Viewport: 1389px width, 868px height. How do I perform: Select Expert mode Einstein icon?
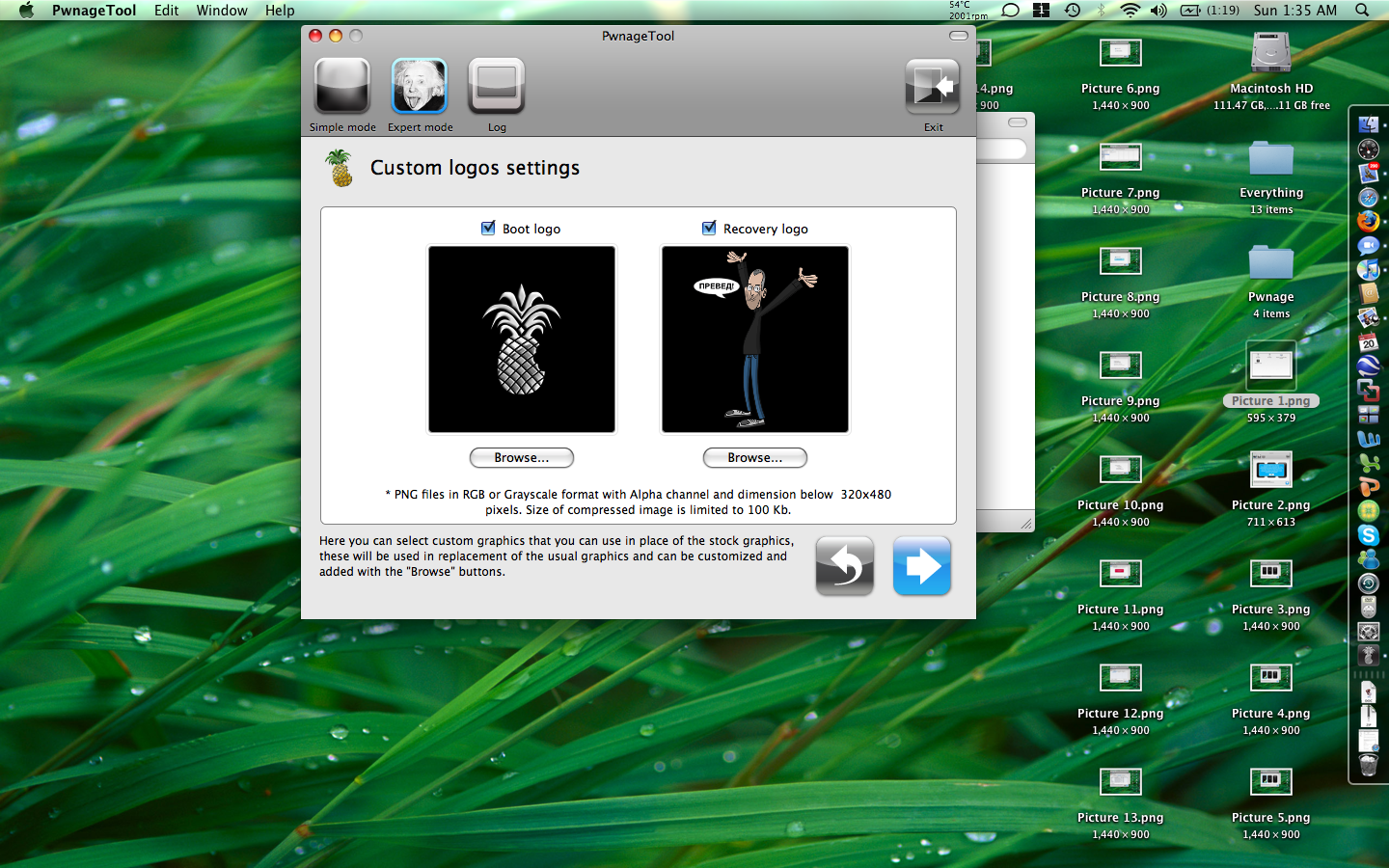420,87
